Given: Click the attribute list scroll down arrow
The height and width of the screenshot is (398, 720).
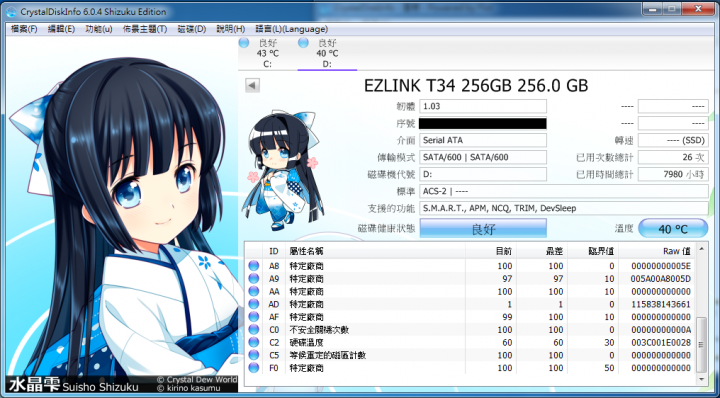Looking at the screenshot, I should tap(701, 379).
